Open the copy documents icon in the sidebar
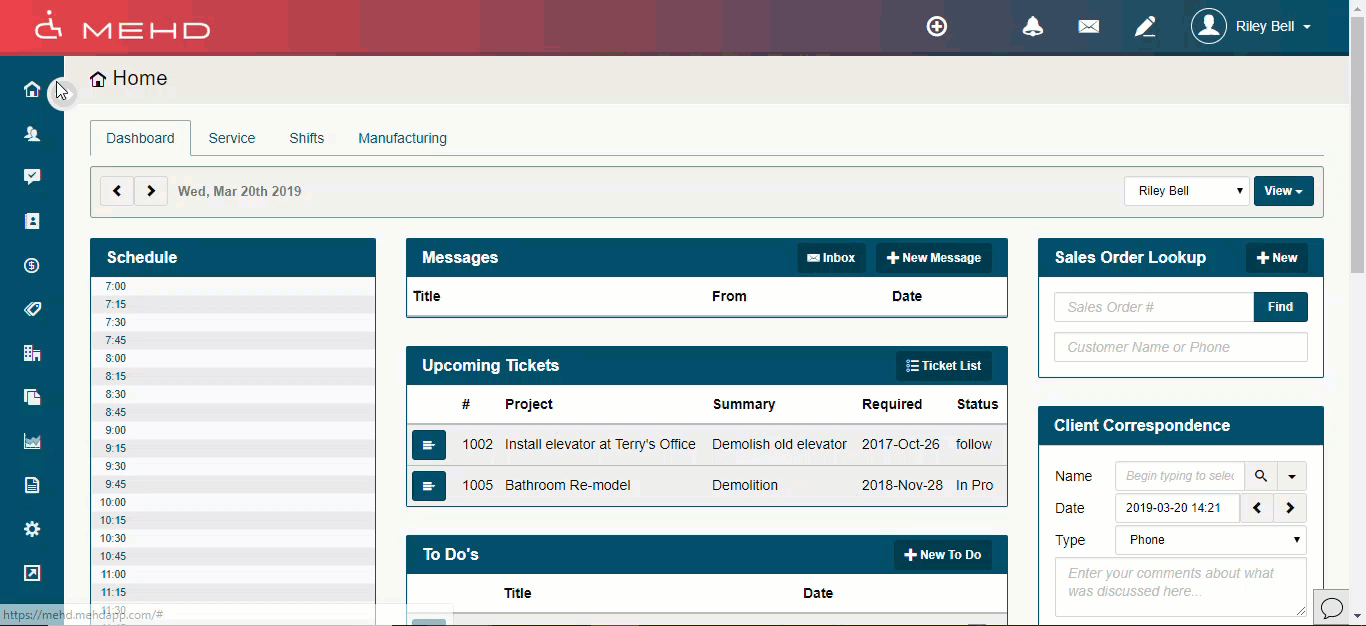Image resolution: width=1366 pixels, height=626 pixels. (32, 398)
